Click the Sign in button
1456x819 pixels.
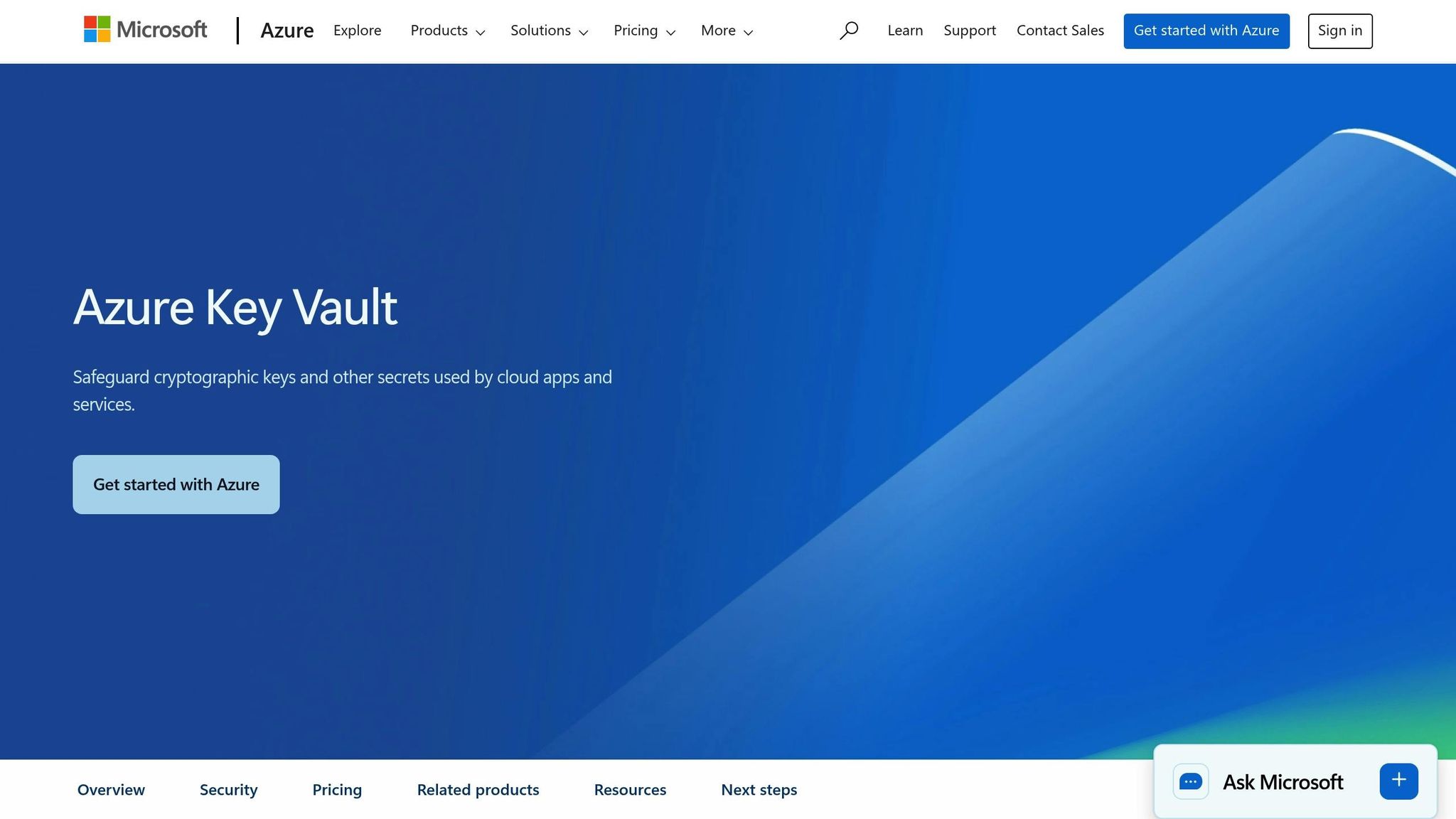click(x=1339, y=31)
